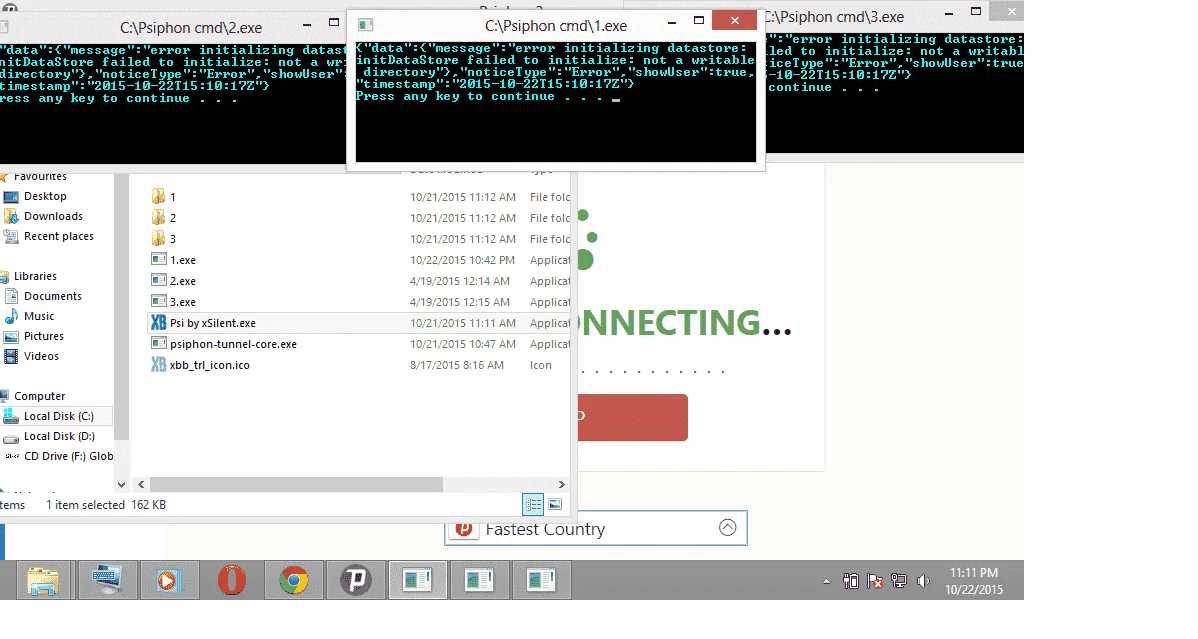The width and height of the screenshot is (1198, 639).
Task: Show hidden tray icons arrow
Action: [x=826, y=582]
